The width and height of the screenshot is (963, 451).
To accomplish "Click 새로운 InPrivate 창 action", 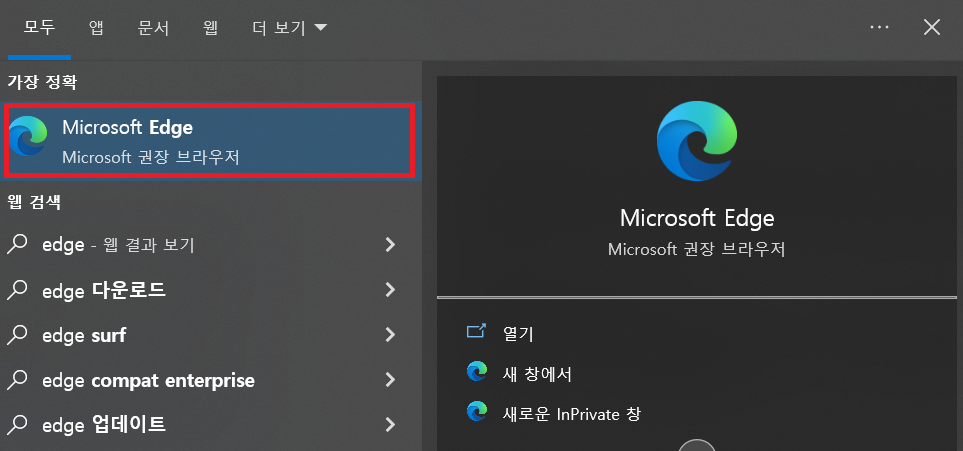I will tap(572, 414).
